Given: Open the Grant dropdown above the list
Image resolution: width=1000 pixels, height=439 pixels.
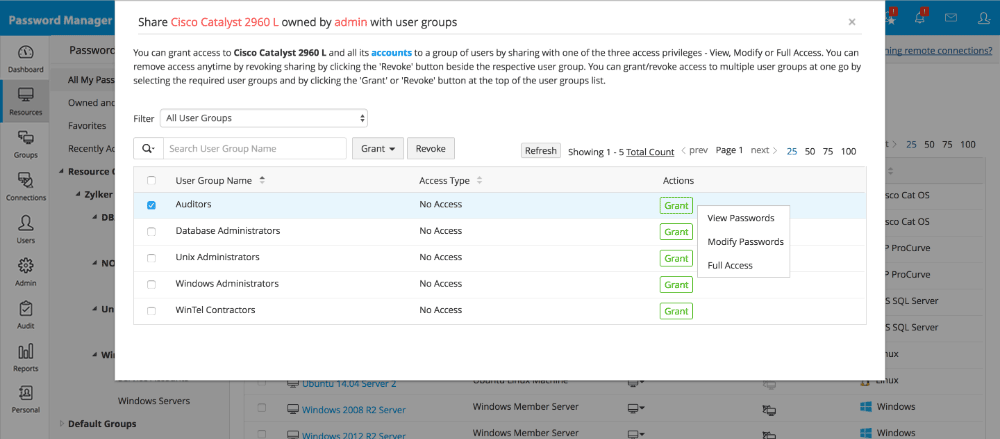Looking at the screenshot, I should pos(376,149).
